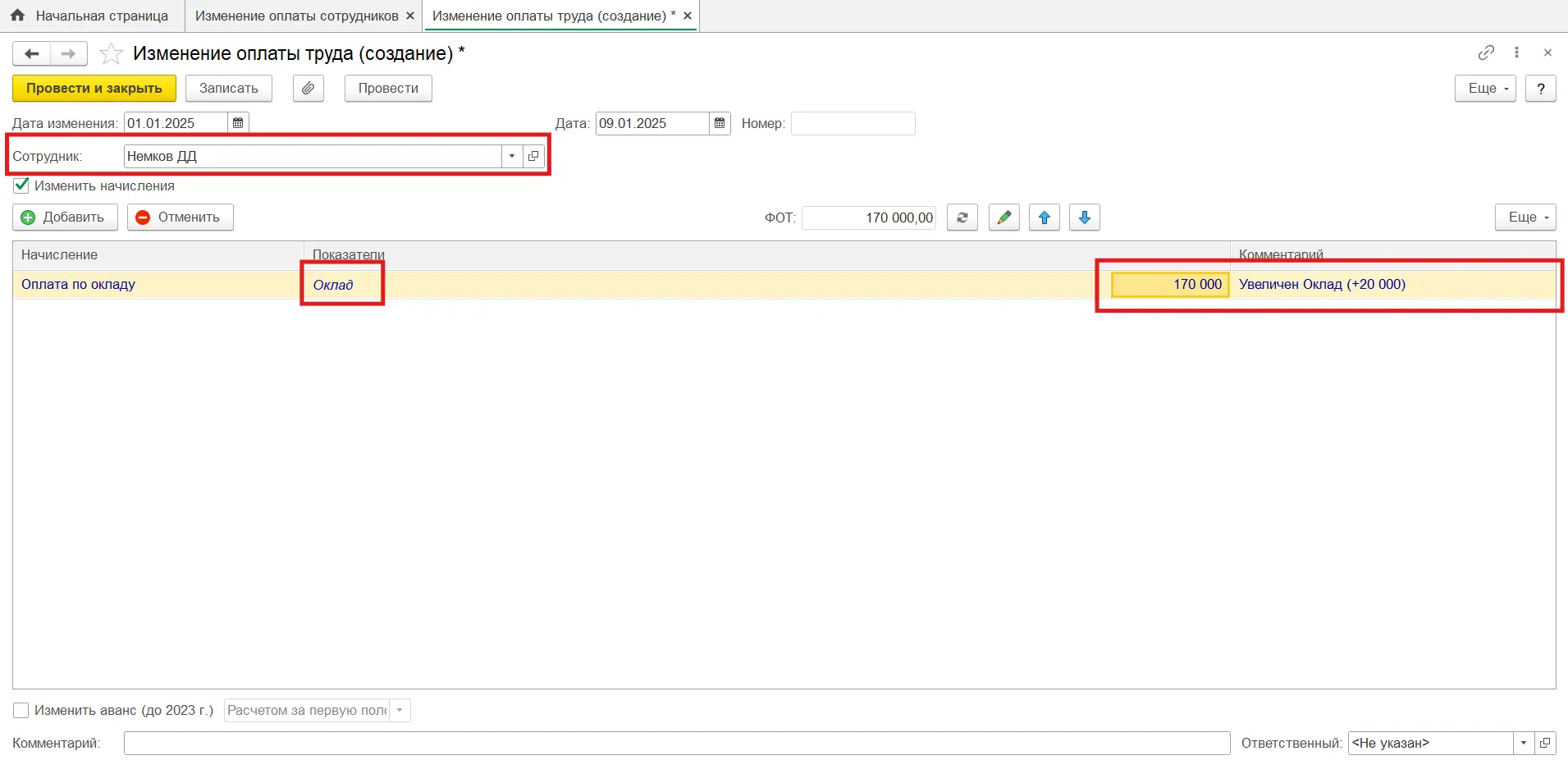
Task: Open the top Еще dropdown menu
Action: 1484,89
